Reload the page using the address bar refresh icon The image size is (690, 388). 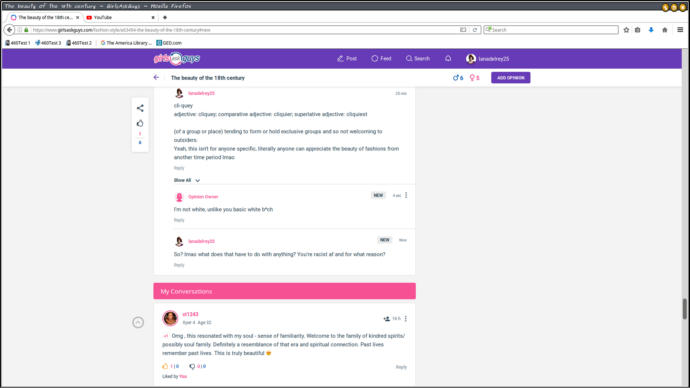click(x=475, y=30)
